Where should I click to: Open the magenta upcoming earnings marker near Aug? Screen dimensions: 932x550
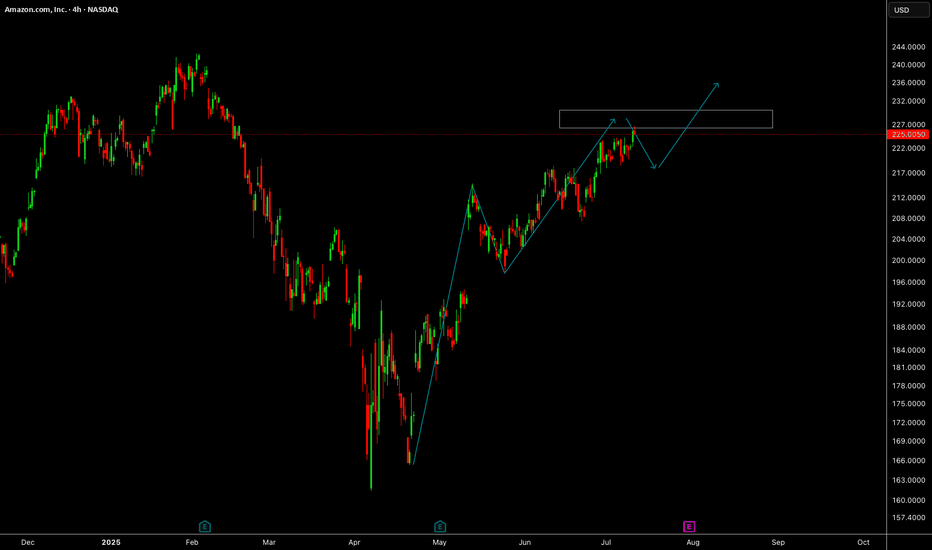click(689, 526)
